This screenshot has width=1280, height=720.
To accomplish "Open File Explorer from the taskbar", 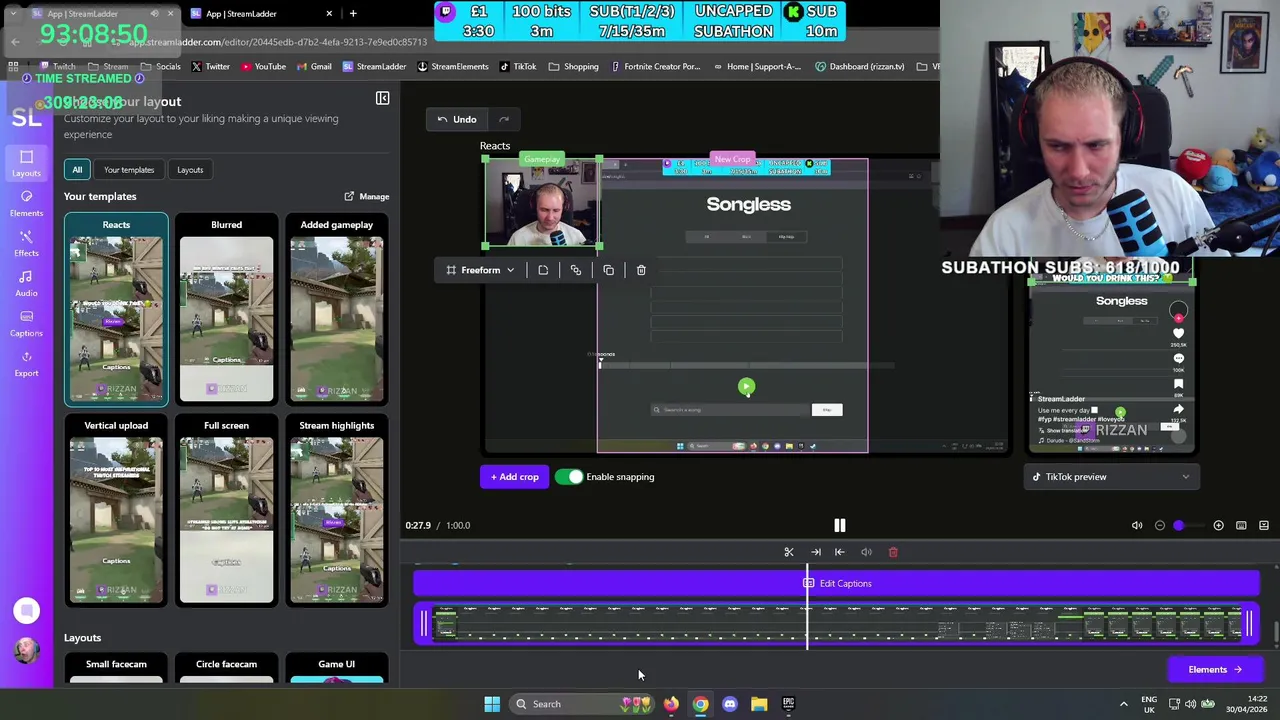I will click(759, 704).
